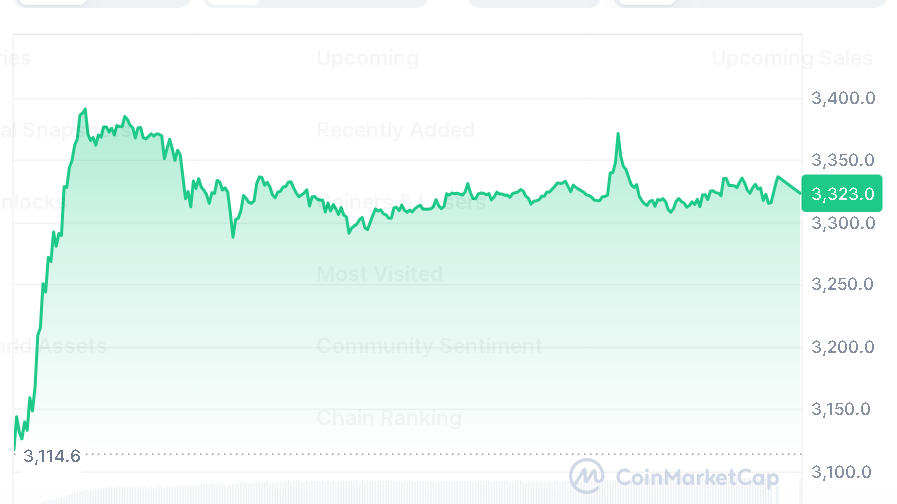Screen dimensions: 897x504
Task: Click the 3,200.0 y-axis label
Action: [843, 347]
